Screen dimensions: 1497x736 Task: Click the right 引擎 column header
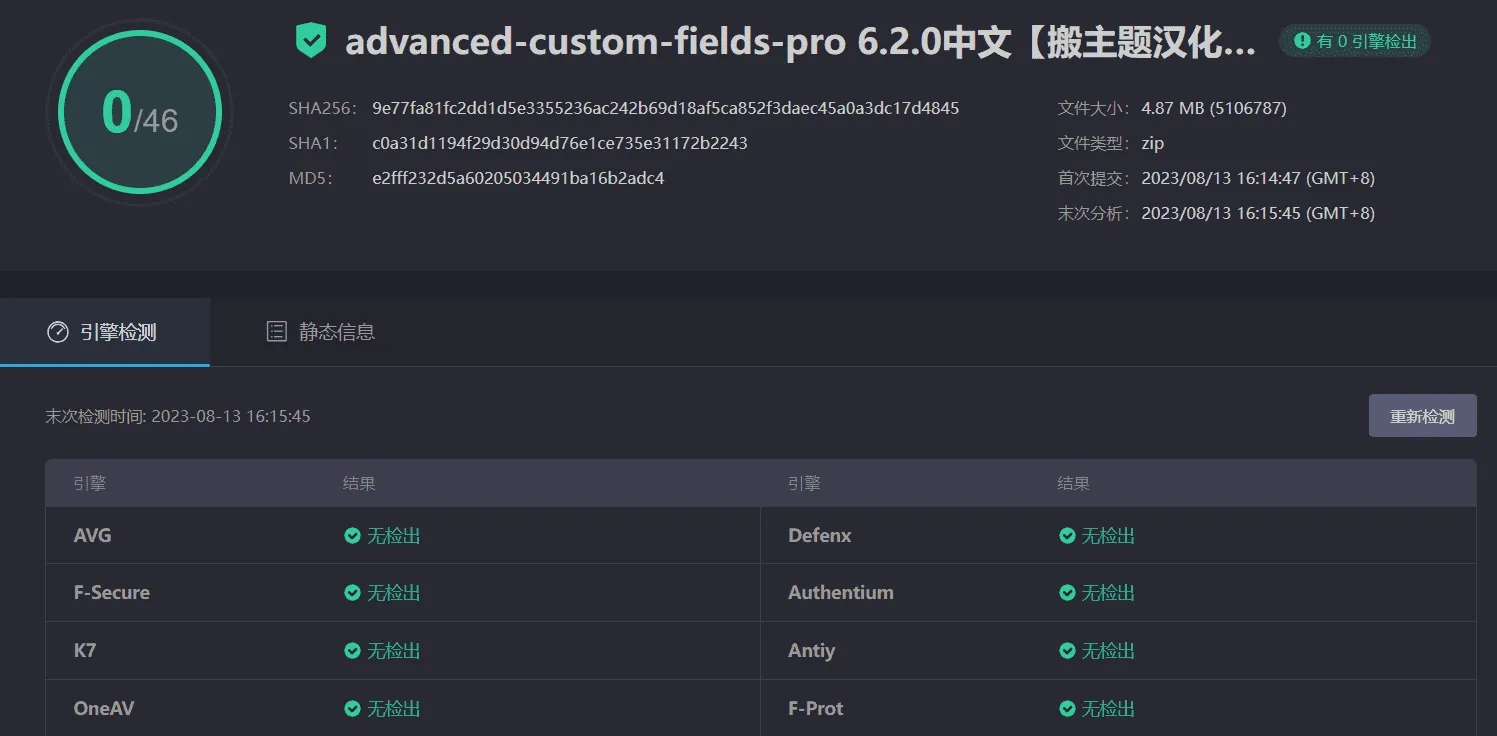point(804,484)
